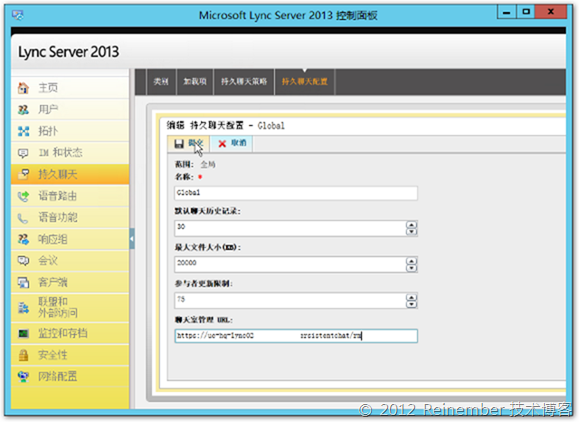The width and height of the screenshot is (579, 422).
Task: Collapse the left navigation pane handle
Action: click(x=132, y=239)
